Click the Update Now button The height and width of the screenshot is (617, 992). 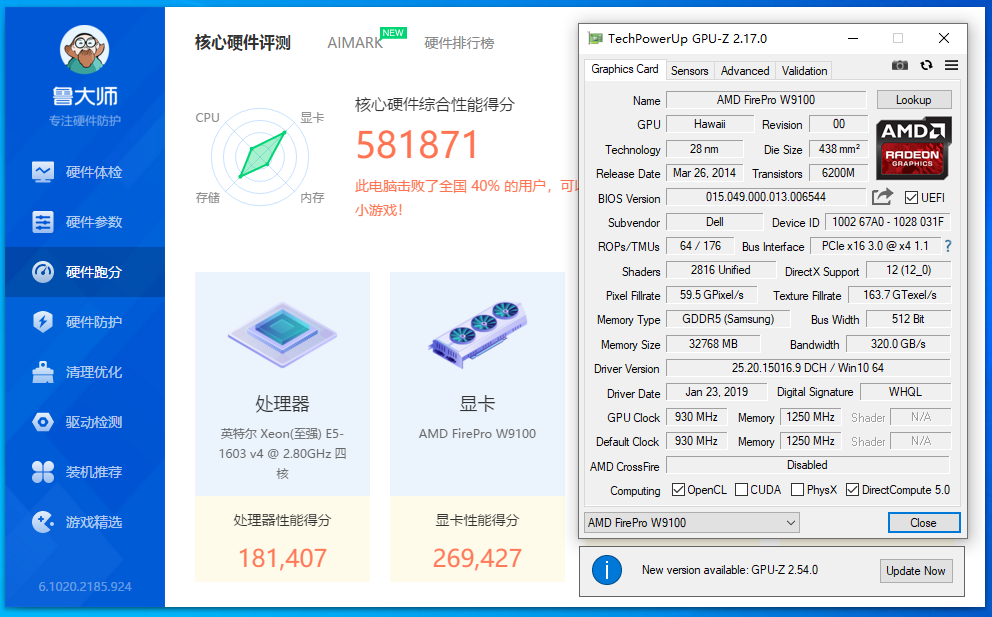point(915,571)
